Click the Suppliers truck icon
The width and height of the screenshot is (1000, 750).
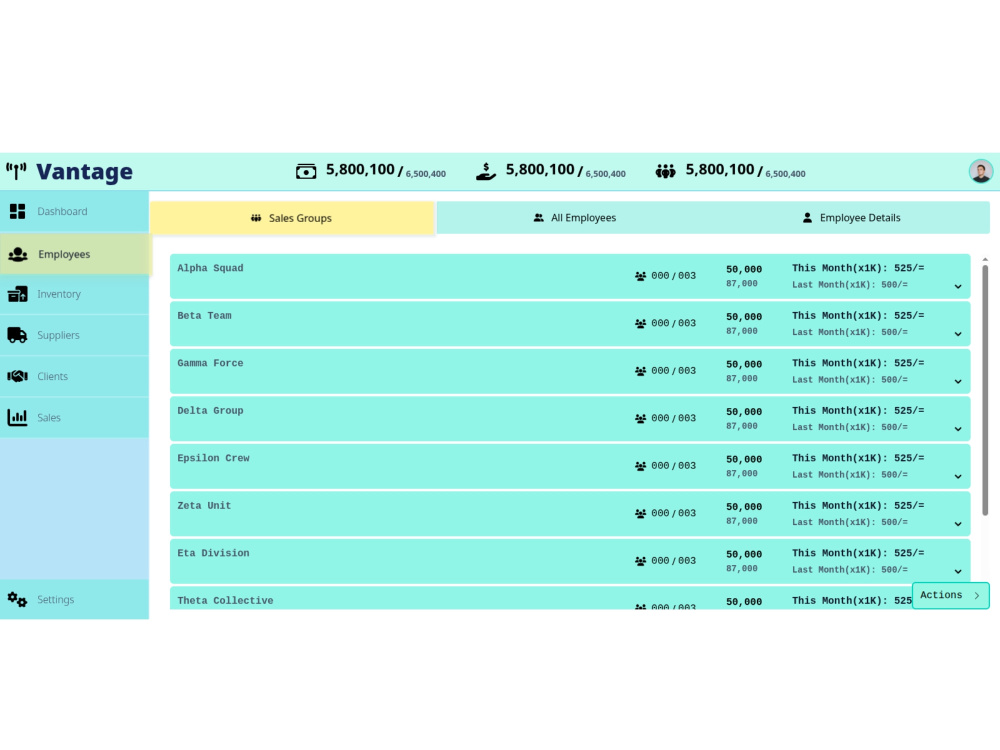point(18,335)
